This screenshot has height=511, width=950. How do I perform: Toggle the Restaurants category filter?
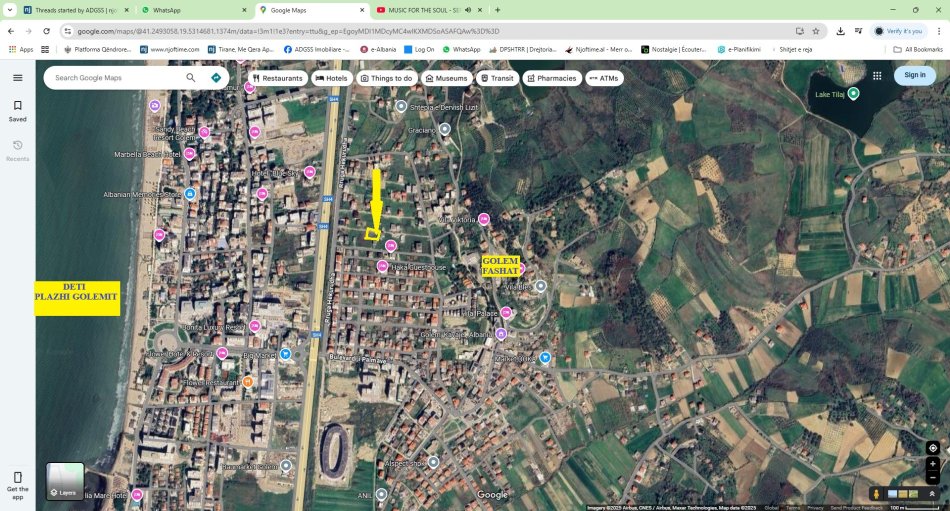[277, 77]
